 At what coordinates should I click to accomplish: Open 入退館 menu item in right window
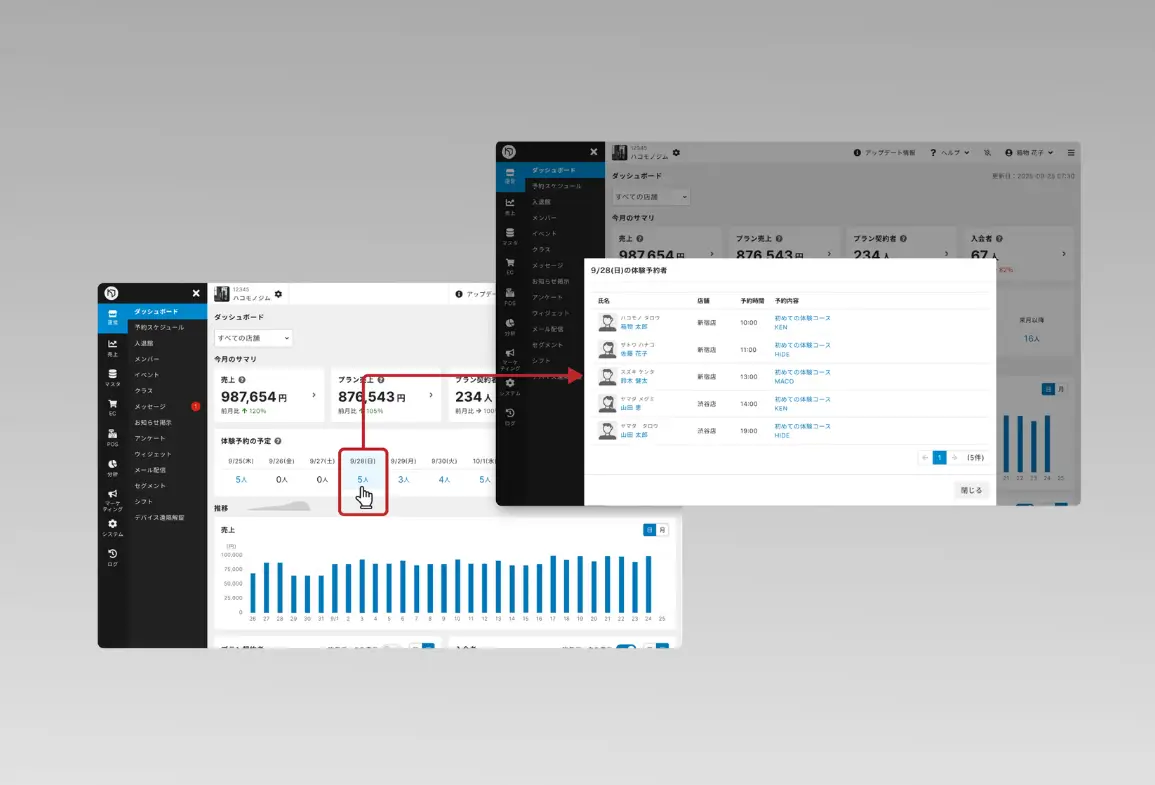(541, 202)
